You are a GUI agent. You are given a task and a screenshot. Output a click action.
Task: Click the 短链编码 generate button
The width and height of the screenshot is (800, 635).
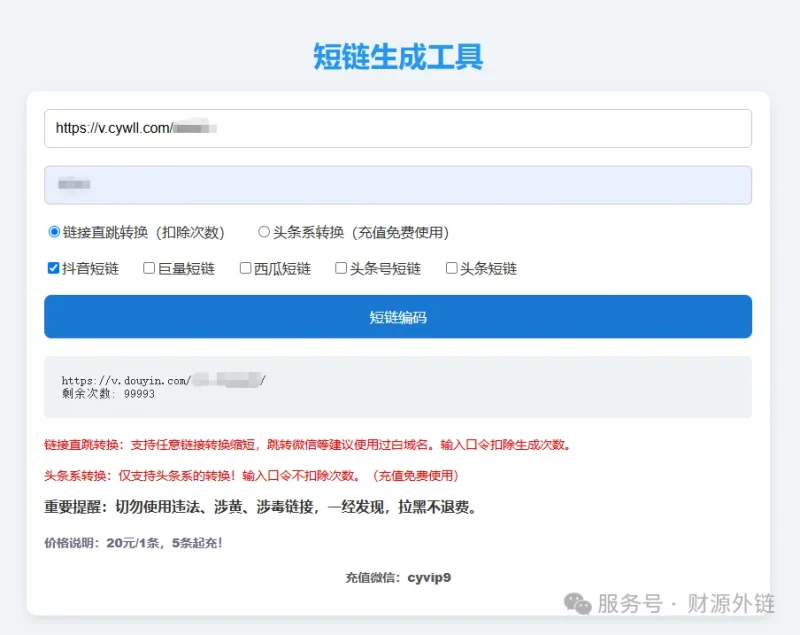pyautogui.click(x=397, y=316)
